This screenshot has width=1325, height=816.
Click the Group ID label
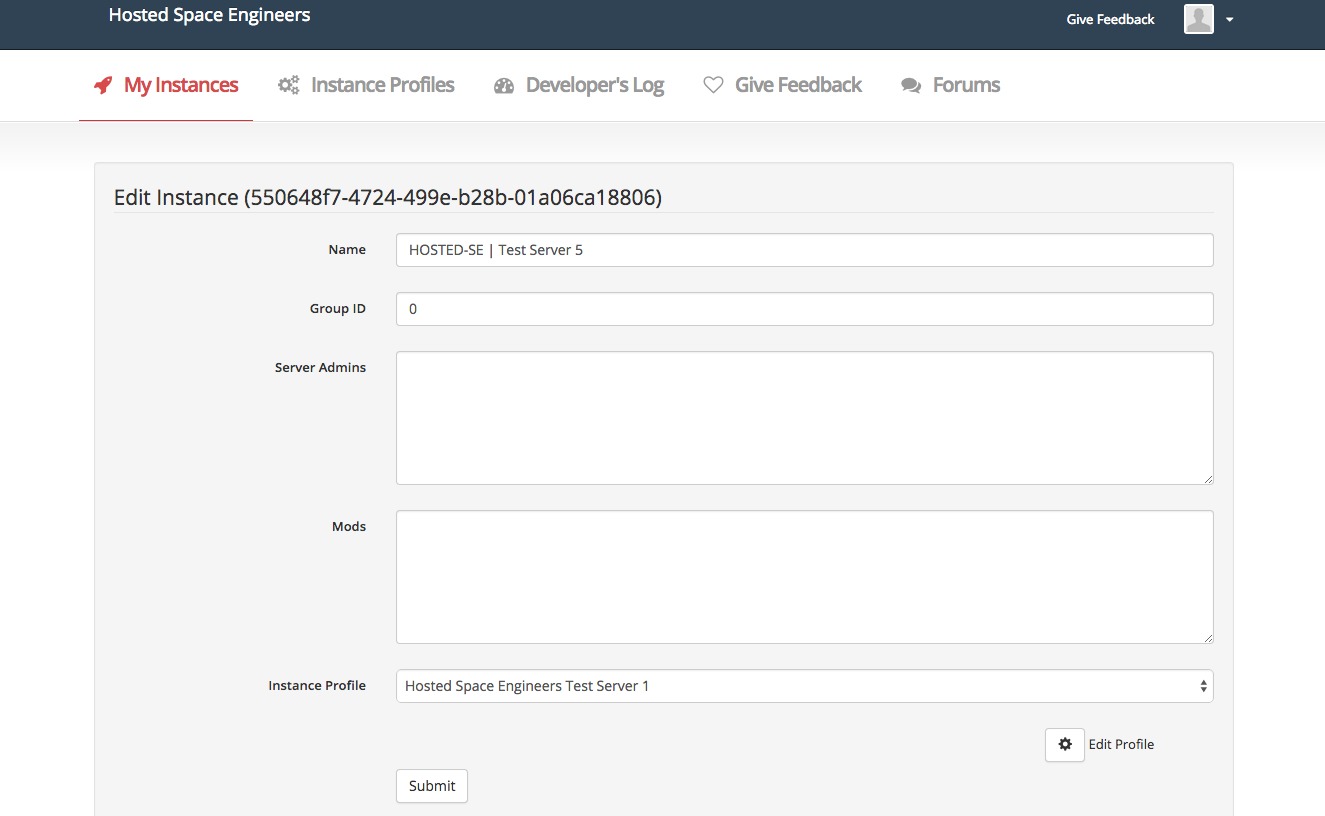338,309
